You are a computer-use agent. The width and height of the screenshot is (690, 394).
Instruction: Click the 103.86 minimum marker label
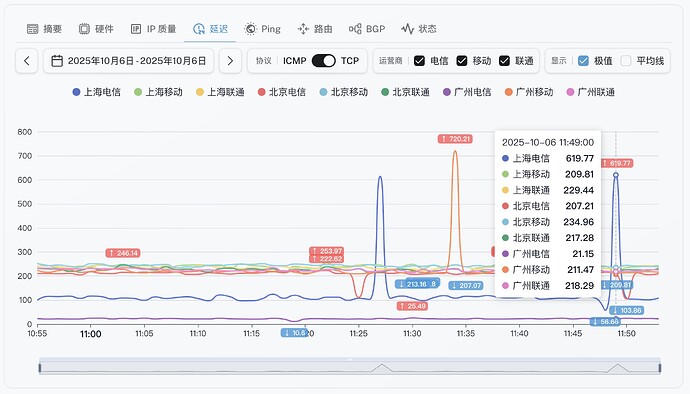[x=627, y=310]
